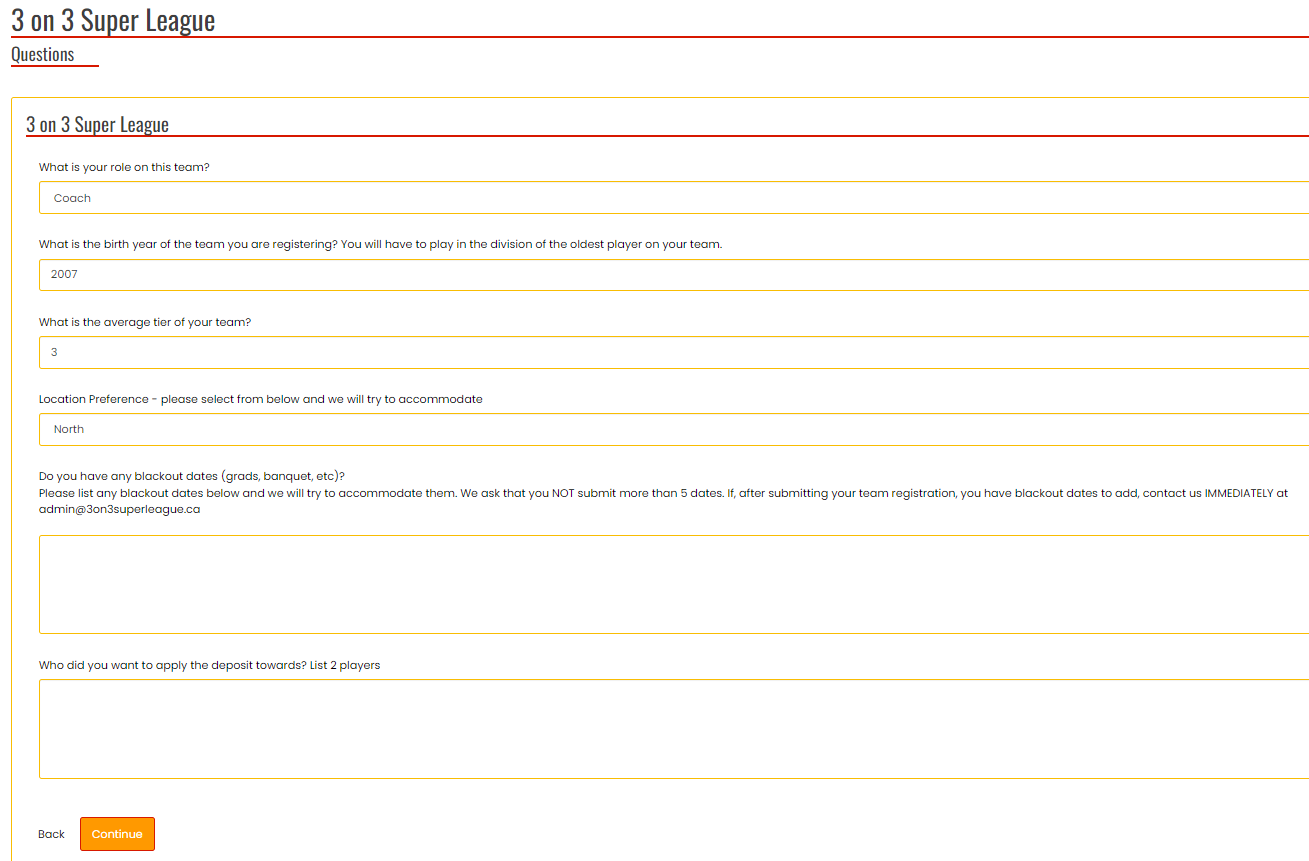The width and height of the screenshot is (1309, 861).
Task: Open the team role dropdown showing Coach
Action: tap(672, 198)
